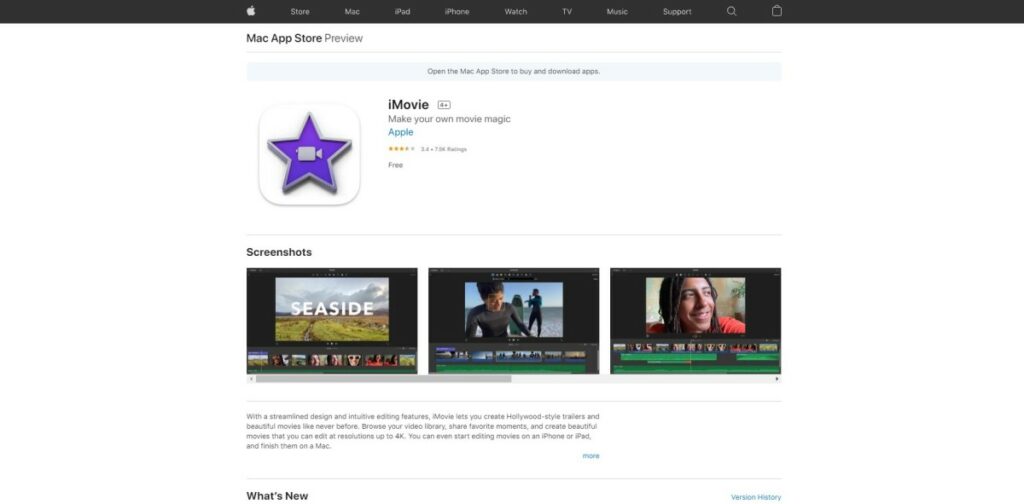1024x504 pixels.
Task: Click the Mac App Store heading link
Action: 284,39
